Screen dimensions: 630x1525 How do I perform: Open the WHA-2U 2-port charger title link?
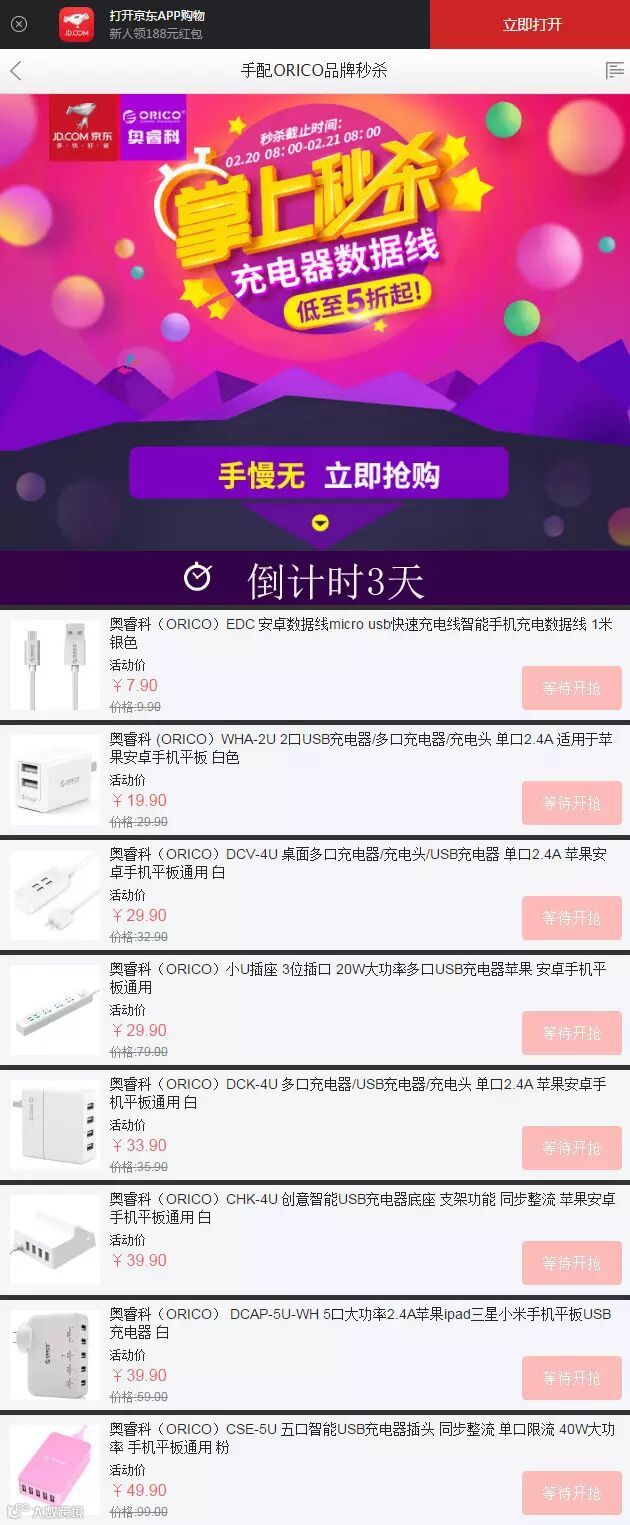359,748
